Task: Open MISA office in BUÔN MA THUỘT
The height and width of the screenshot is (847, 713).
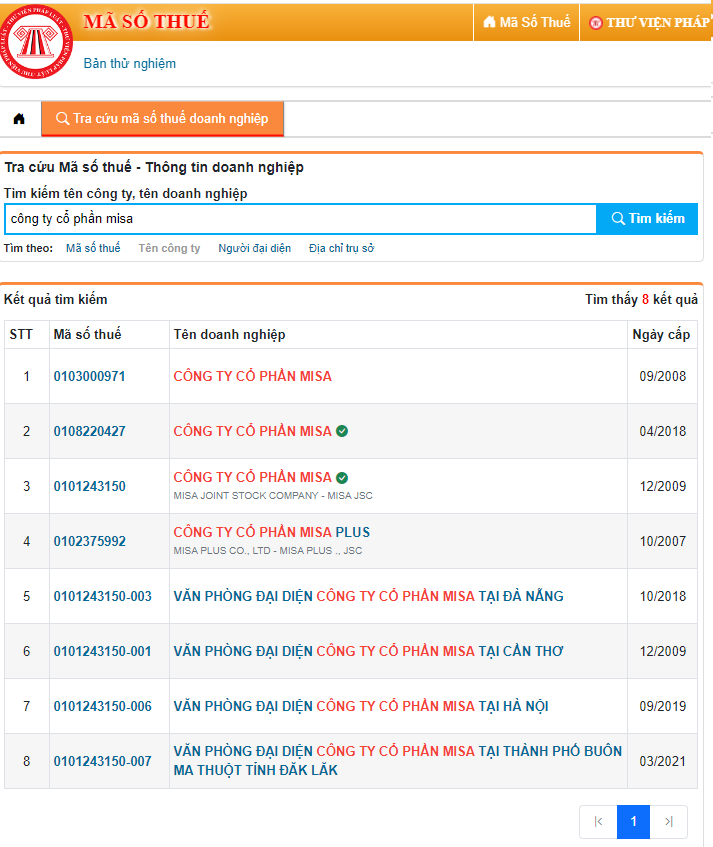Action: click(x=398, y=761)
